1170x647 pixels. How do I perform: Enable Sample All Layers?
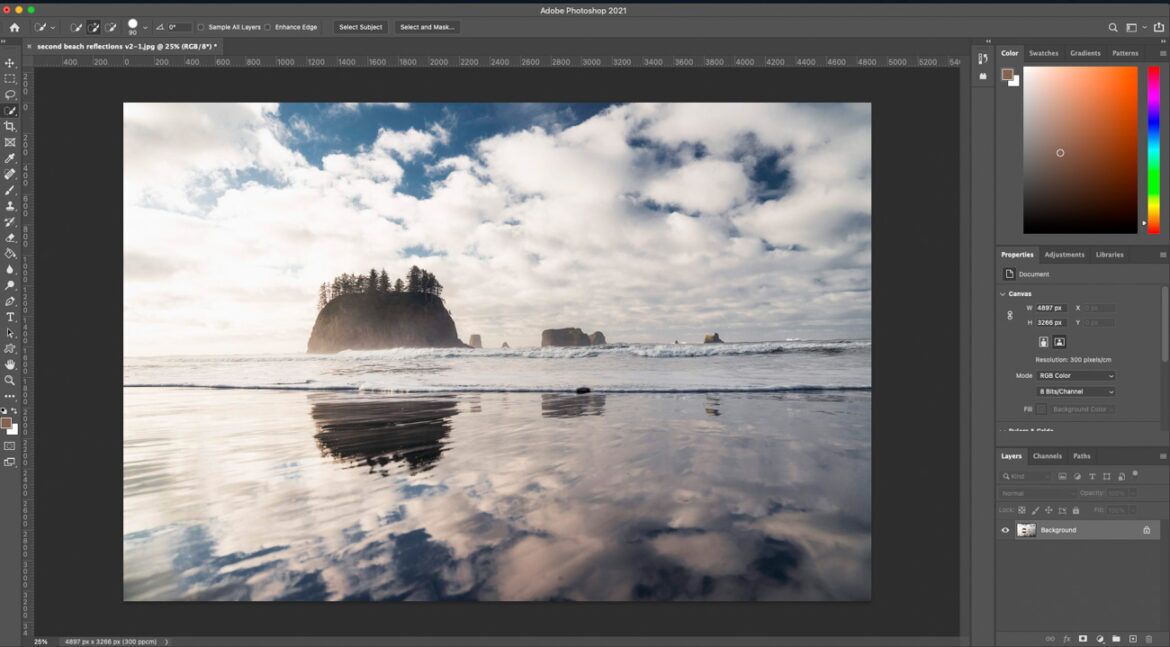[200, 27]
